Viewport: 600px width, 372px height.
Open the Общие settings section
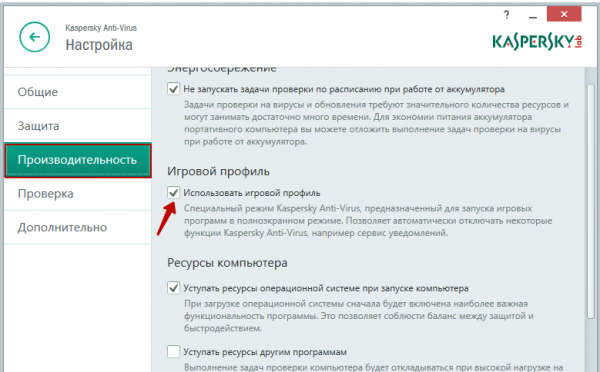(78, 92)
